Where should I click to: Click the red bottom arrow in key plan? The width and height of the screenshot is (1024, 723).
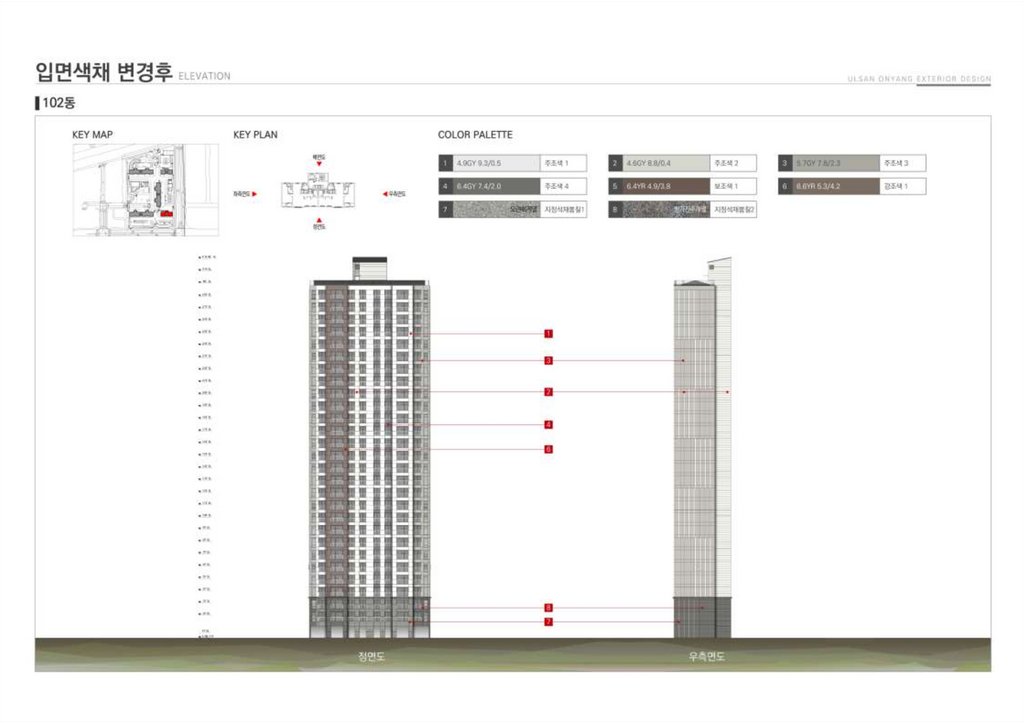coord(319,221)
